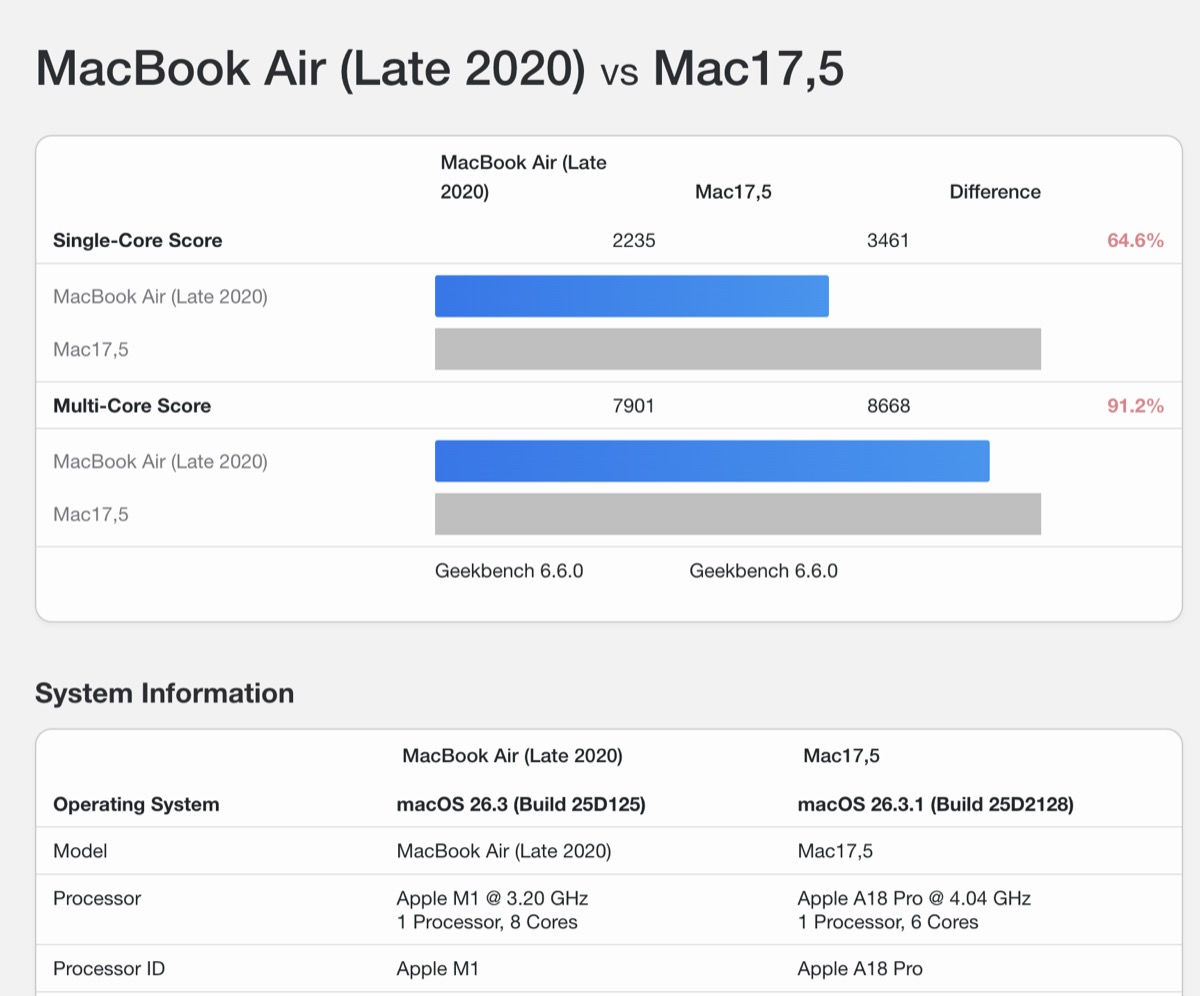Click the gray Mac17,5 single-core bar
The height and width of the screenshot is (996, 1200).
click(735, 349)
